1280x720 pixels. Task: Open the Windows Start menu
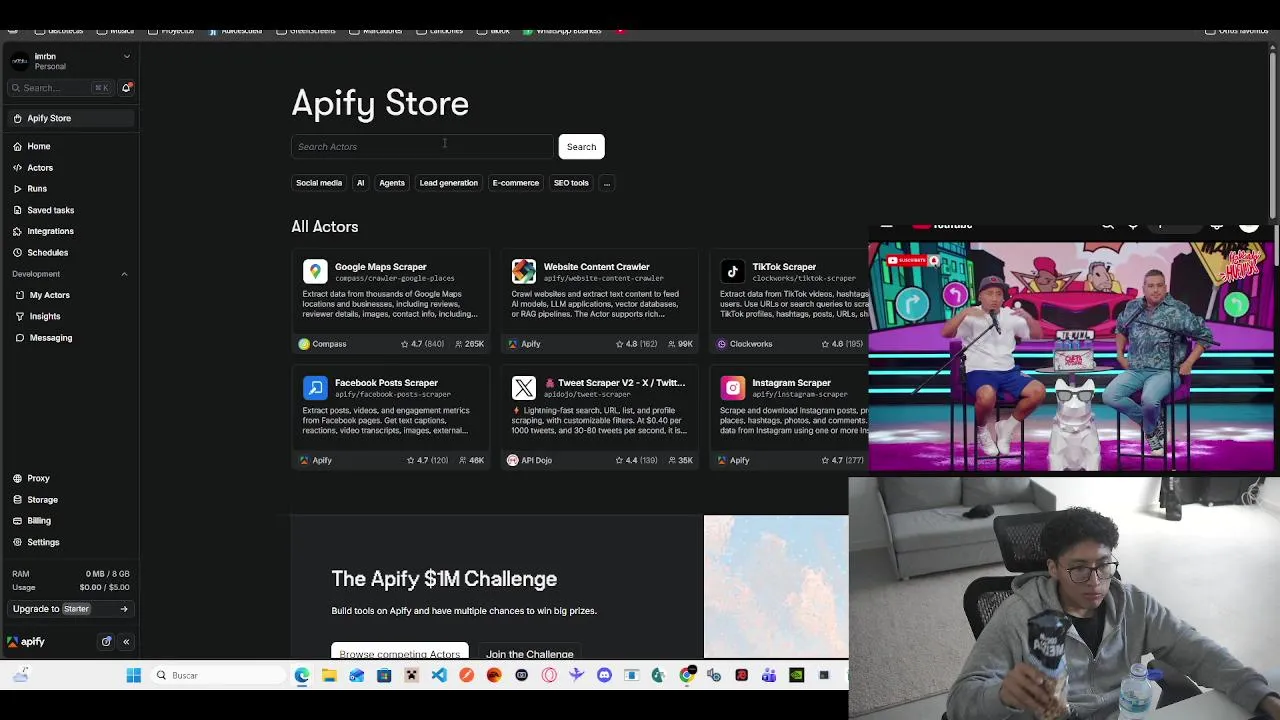(134, 676)
